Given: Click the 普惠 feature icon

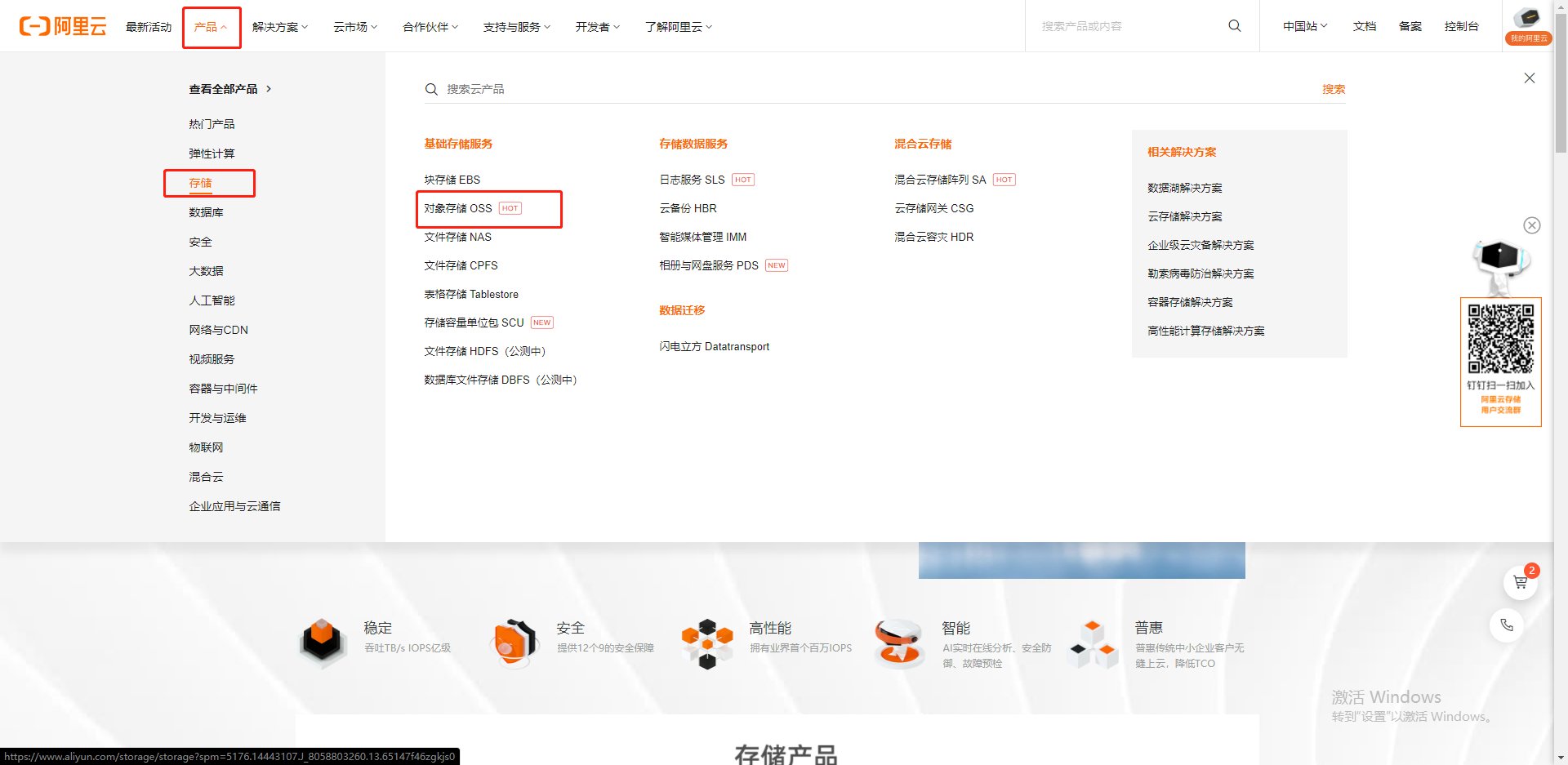Looking at the screenshot, I should click(1093, 643).
